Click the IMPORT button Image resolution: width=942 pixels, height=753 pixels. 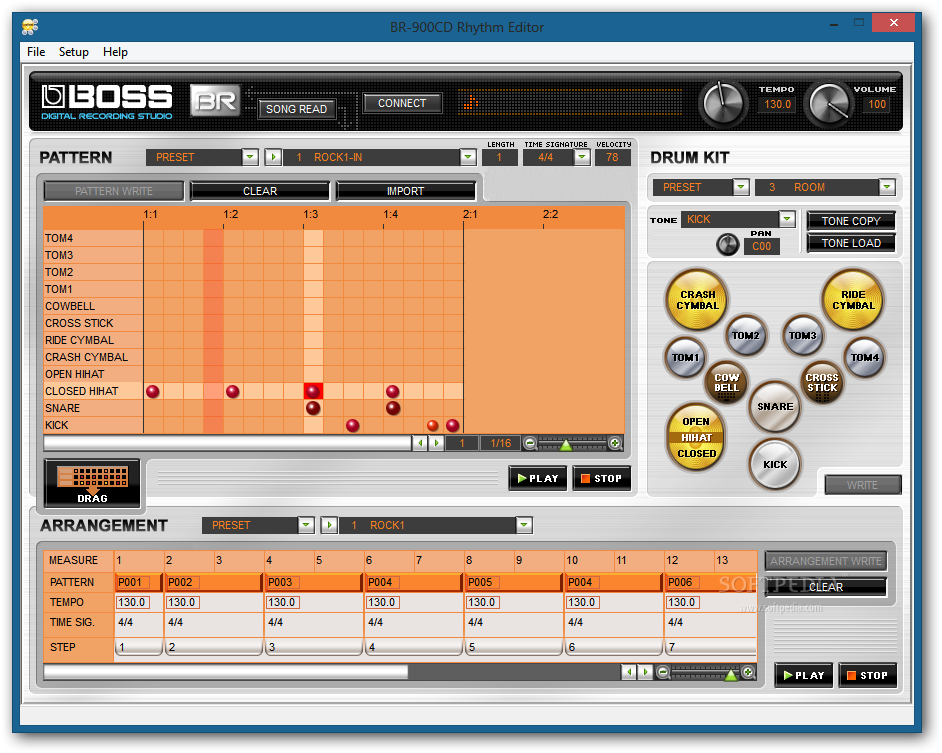(406, 191)
